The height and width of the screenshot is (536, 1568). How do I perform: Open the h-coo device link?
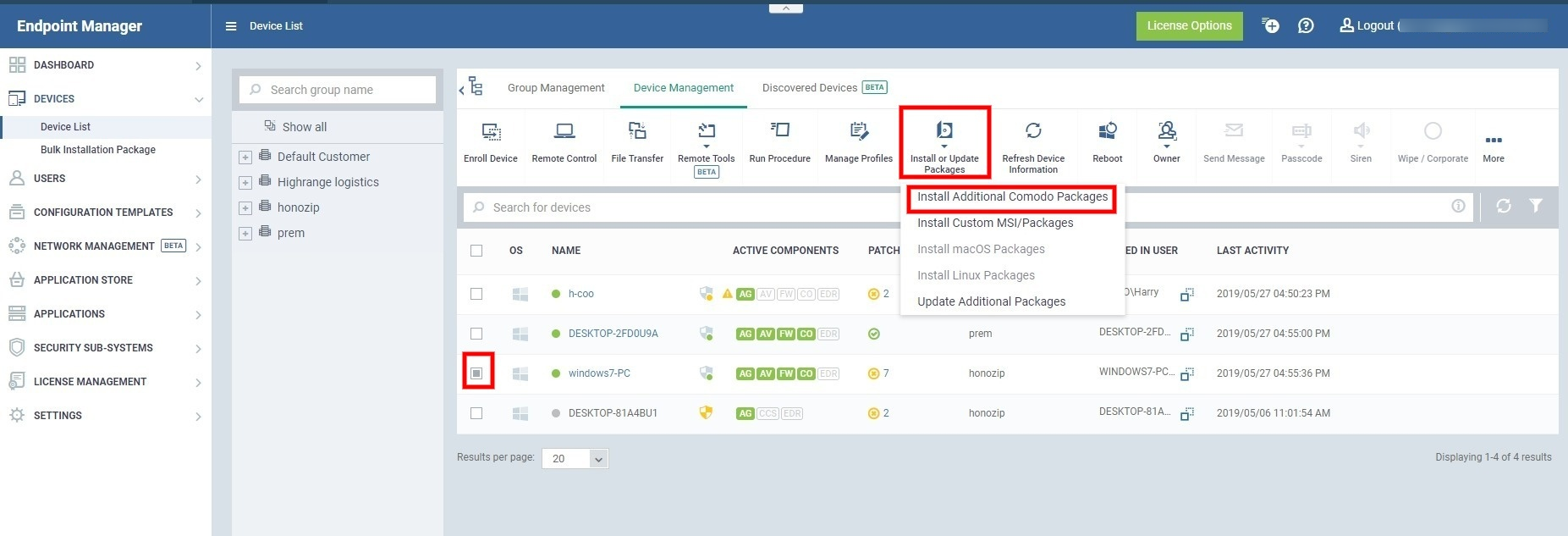580,294
